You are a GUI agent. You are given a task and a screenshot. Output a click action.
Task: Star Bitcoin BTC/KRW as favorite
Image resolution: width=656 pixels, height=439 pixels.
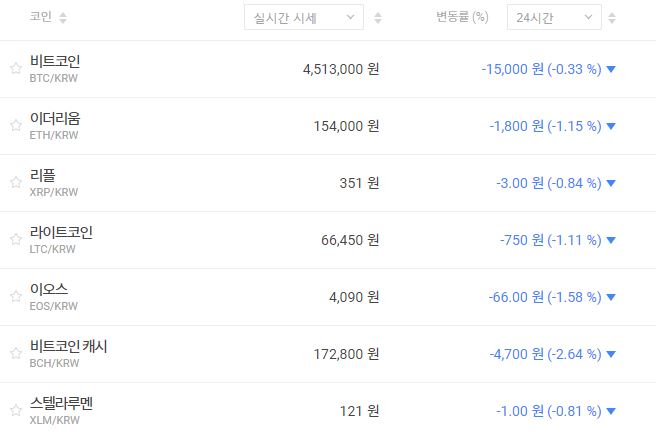[15, 69]
